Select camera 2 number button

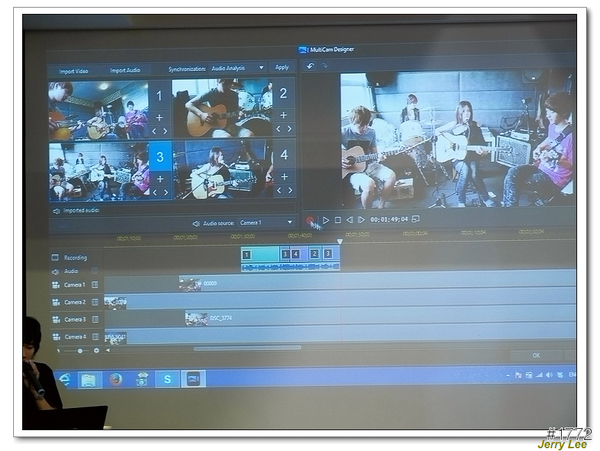[x=284, y=93]
